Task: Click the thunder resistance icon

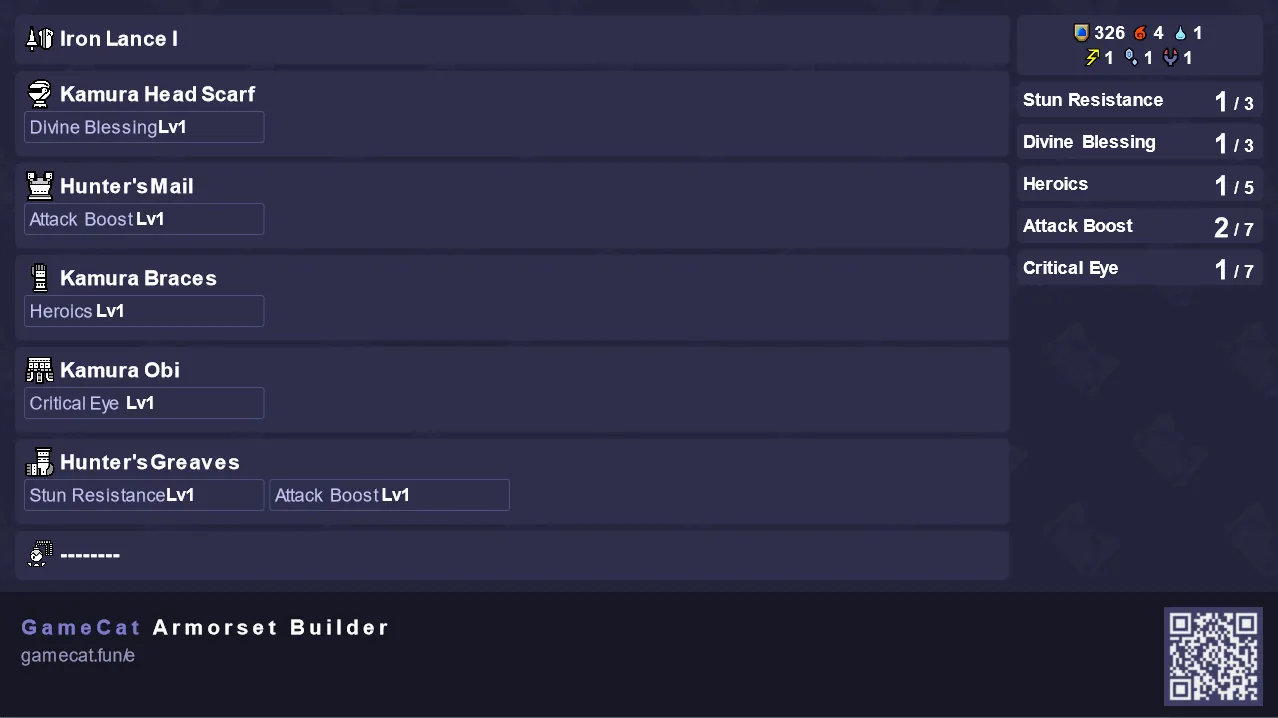Action: tap(1092, 58)
